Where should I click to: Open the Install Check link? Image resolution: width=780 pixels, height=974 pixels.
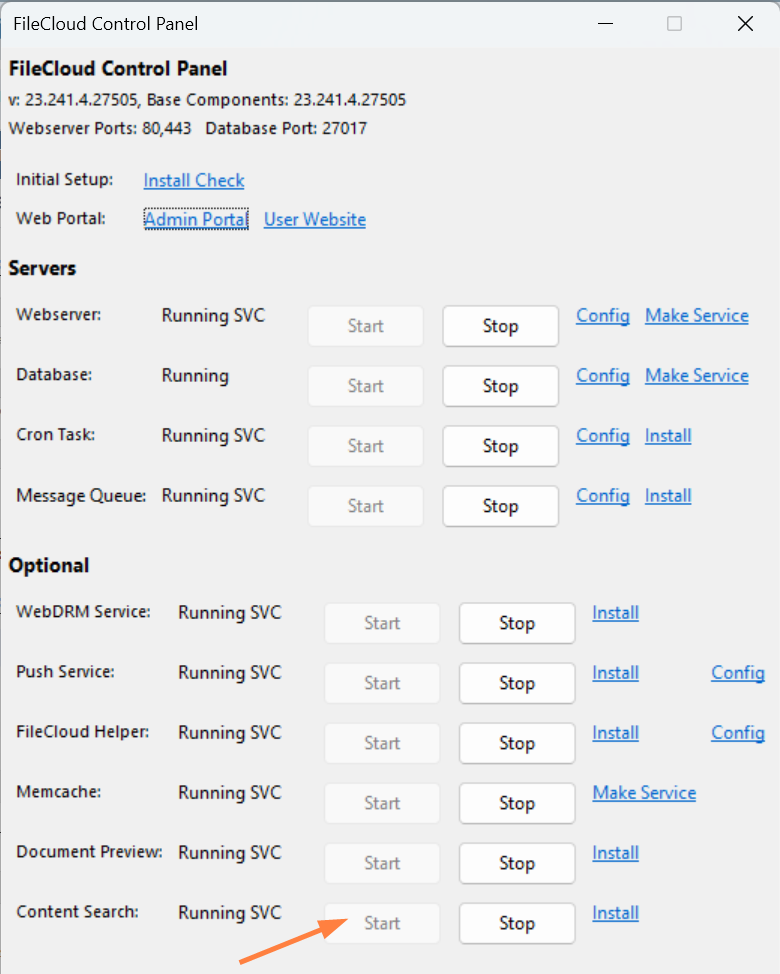tap(194, 180)
